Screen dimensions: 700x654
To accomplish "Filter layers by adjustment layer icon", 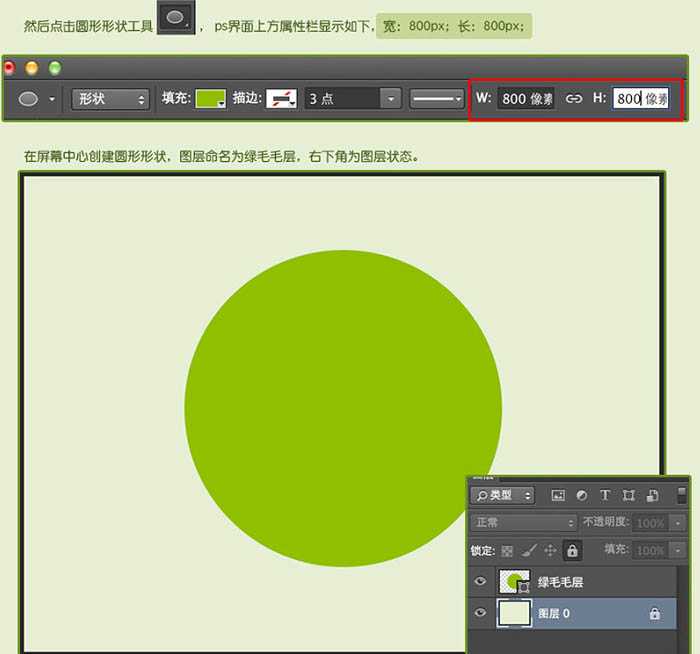I will (x=582, y=495).
